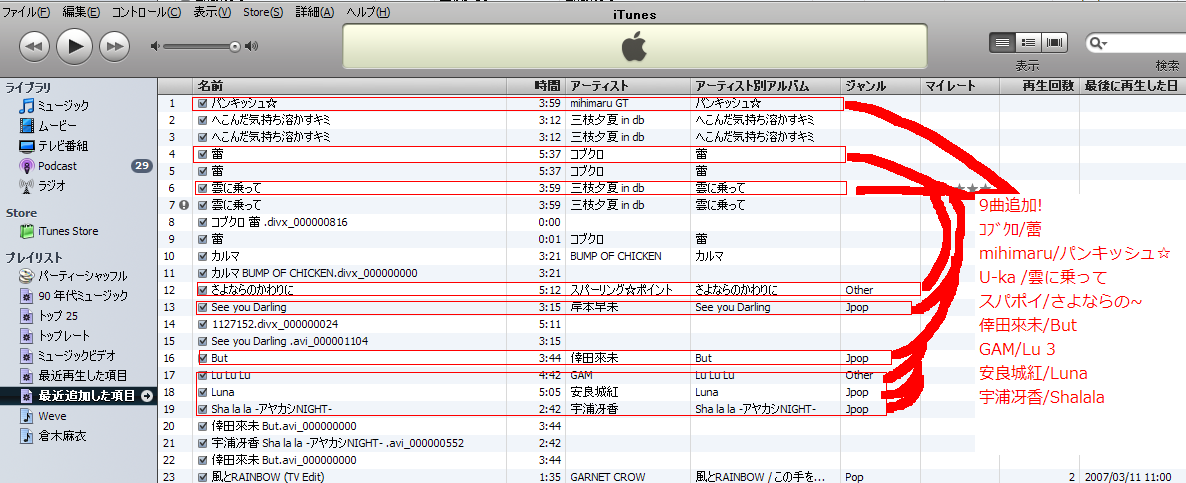Screen dimensions: 1186x483
Task: Sort by マイレート column header
Action: 960,85
